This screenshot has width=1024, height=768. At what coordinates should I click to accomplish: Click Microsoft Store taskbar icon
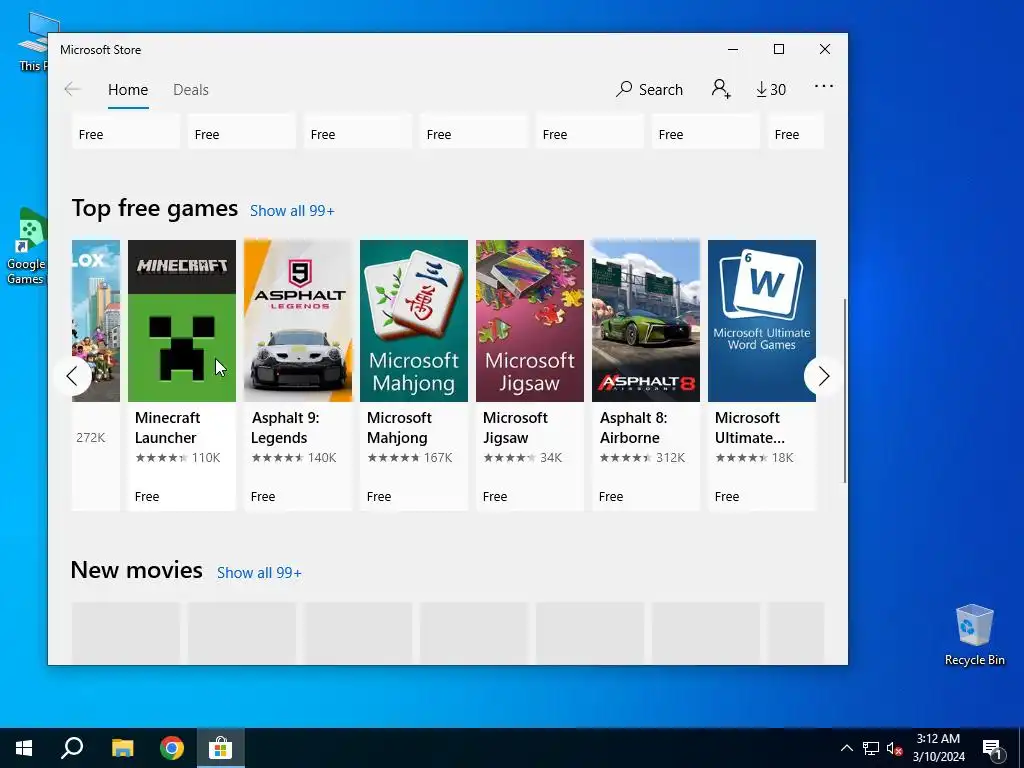coord(221,748)
